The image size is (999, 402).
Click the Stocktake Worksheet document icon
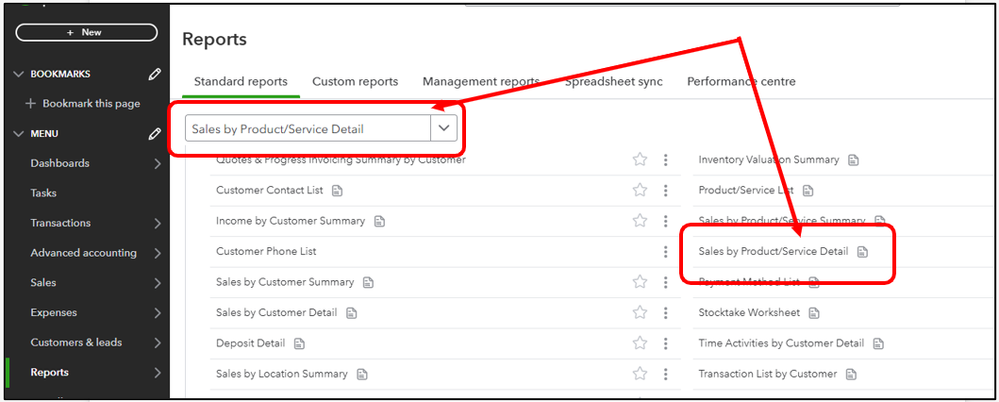click(814, 313)
